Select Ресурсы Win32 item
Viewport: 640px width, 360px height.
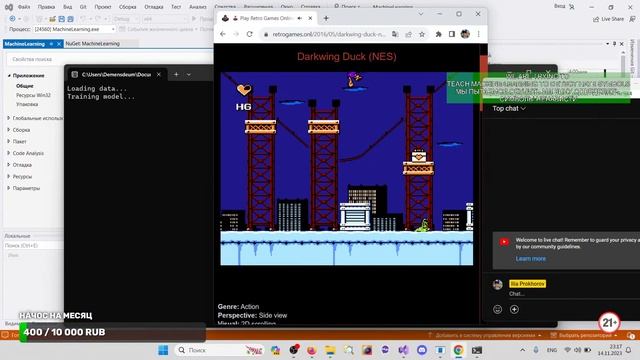(x=33, y=95)
